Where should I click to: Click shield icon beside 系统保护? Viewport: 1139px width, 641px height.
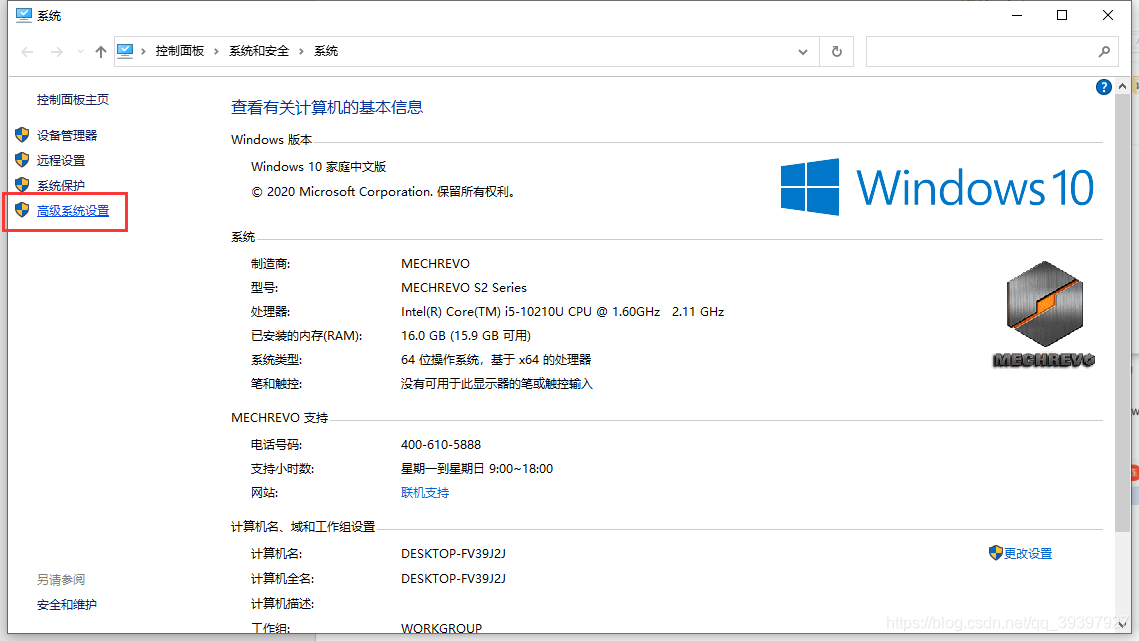click(22, 185)
